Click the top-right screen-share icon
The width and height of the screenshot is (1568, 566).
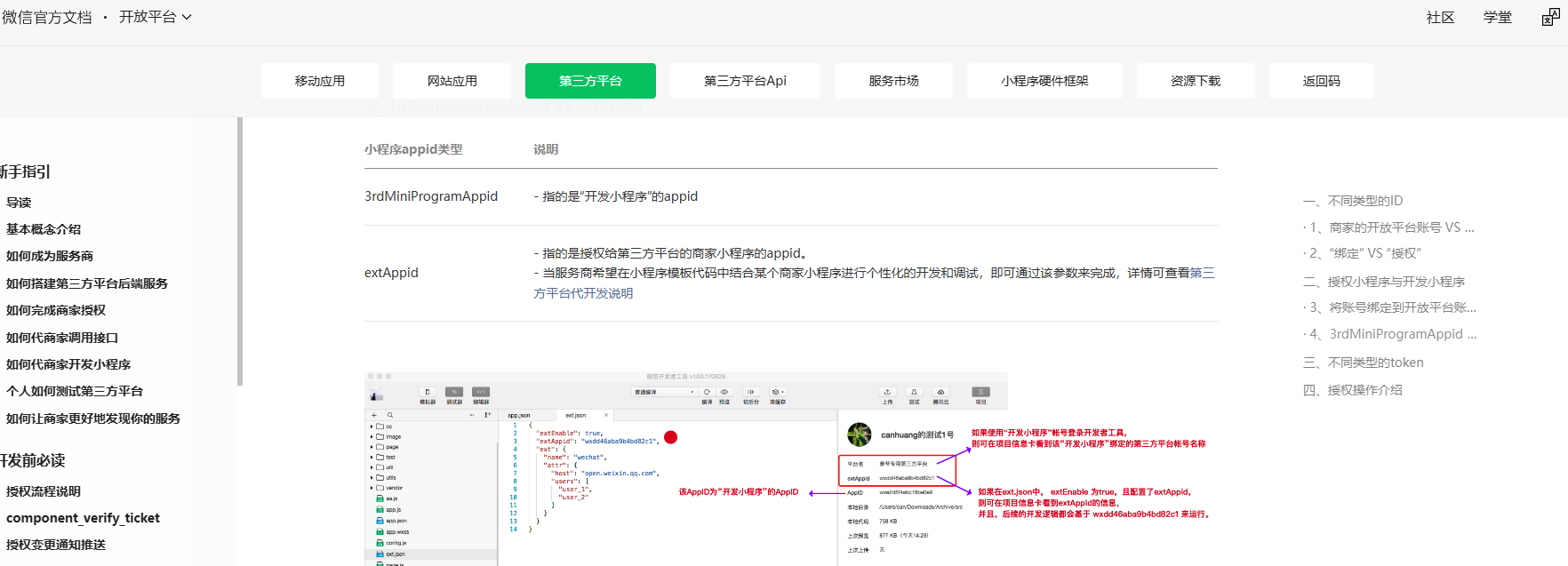click(1550, 17)
